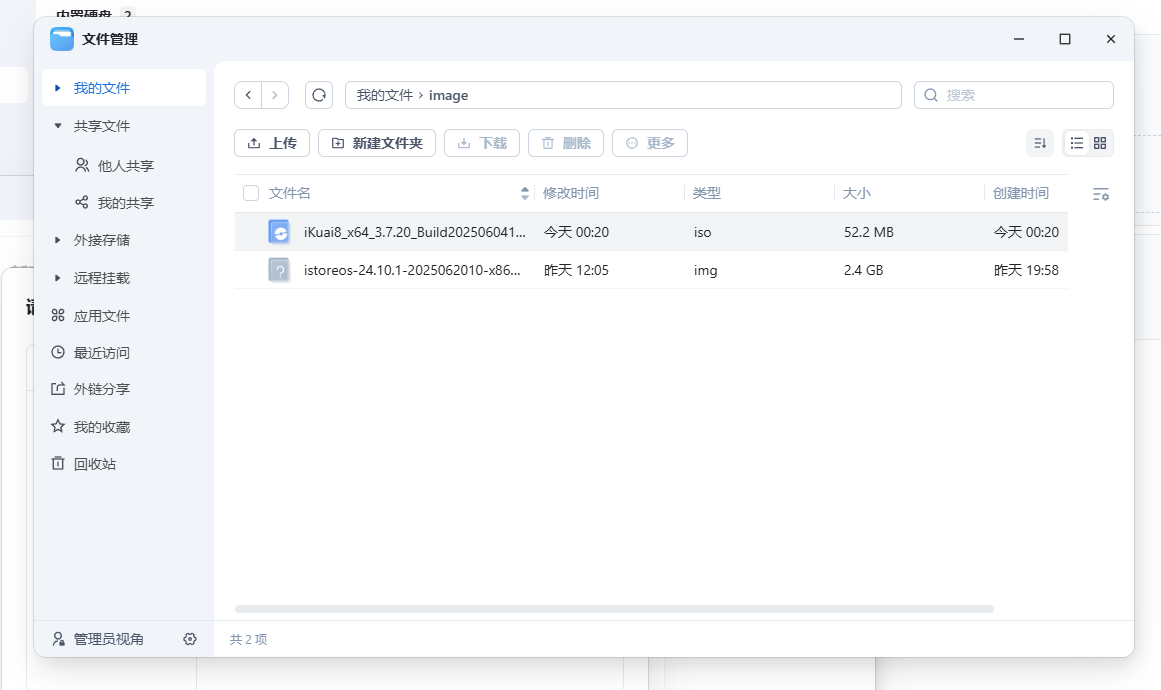Click the 上传 button

272,143
